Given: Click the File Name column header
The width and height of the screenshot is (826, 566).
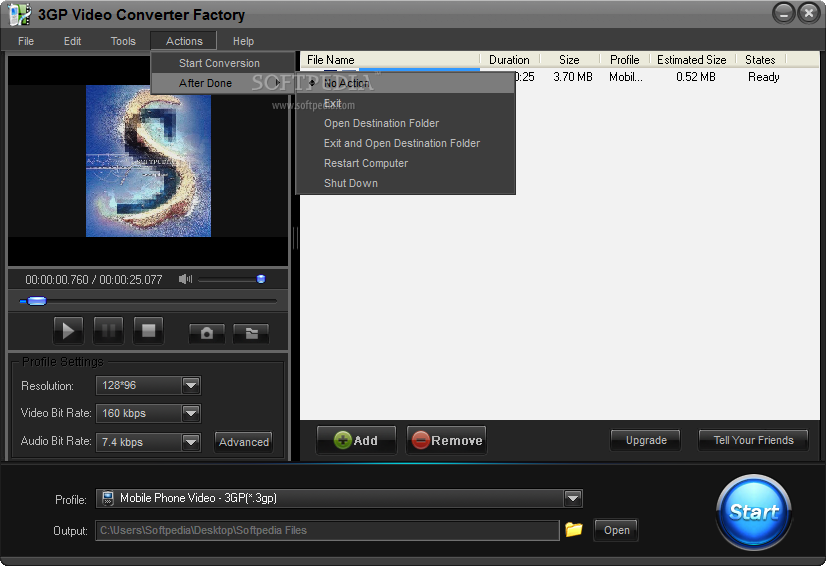Looking at the screenshot, I should [390, 60].
